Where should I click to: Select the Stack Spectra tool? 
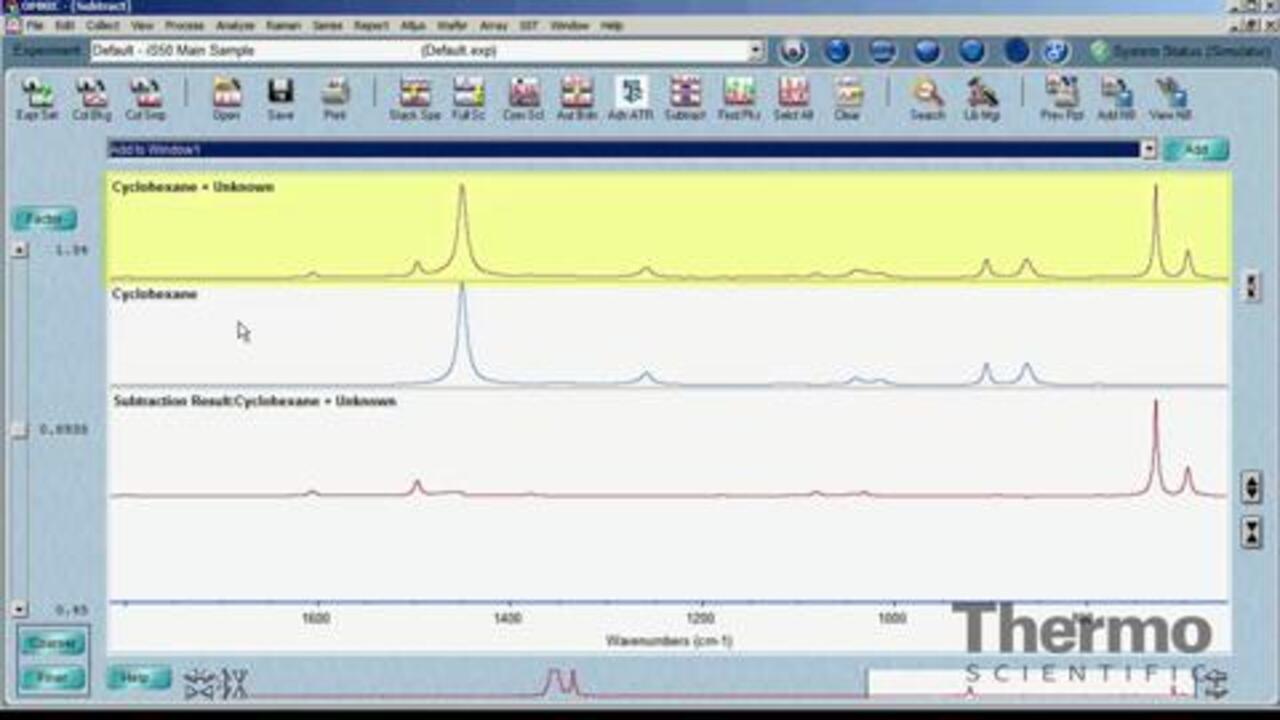(x=414, y=98)
